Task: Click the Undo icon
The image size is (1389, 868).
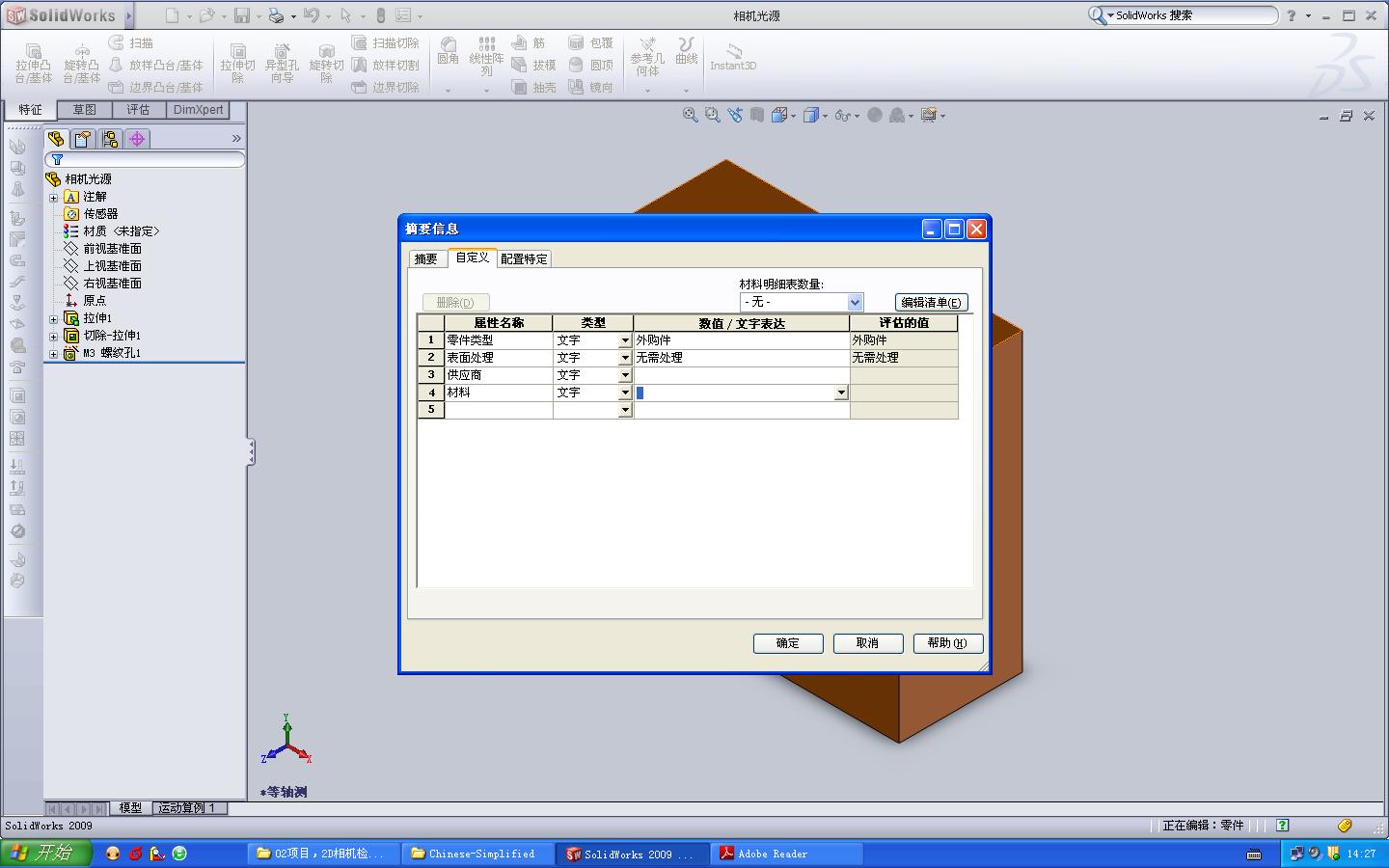Action: [311, 15]
